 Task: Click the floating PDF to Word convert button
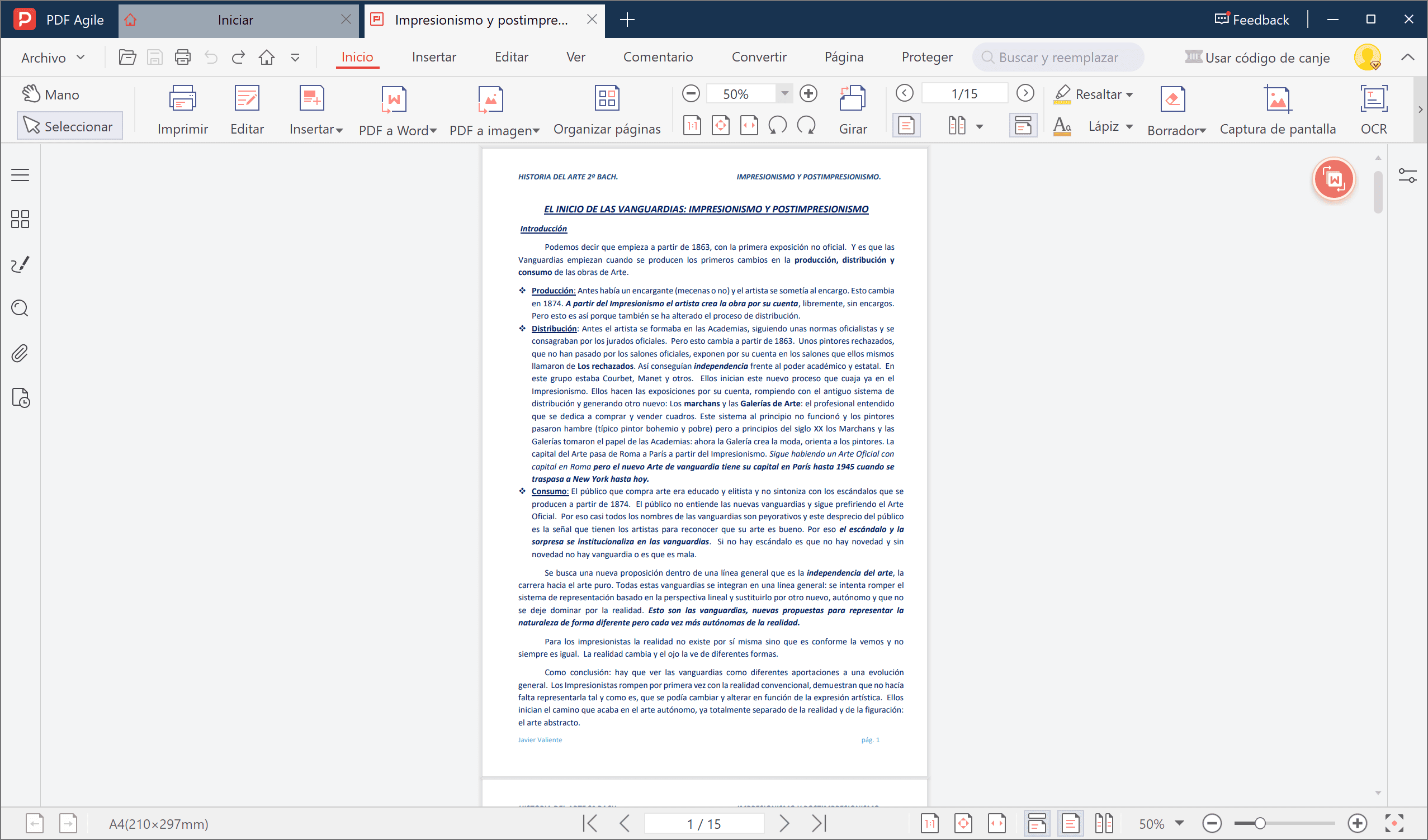[1334, 179]
